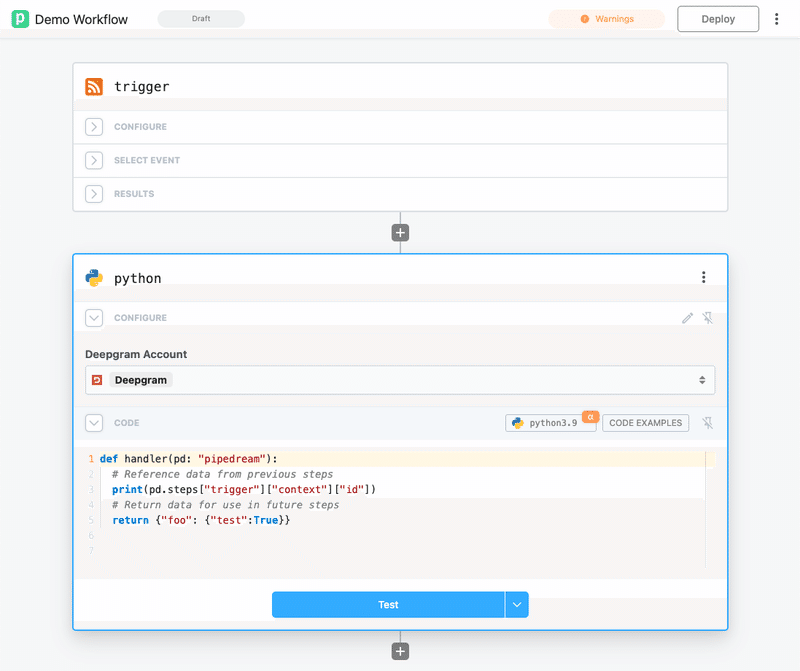Click the Python logo in step header
This screenshot has height=671, width=800.
[94, 278]
